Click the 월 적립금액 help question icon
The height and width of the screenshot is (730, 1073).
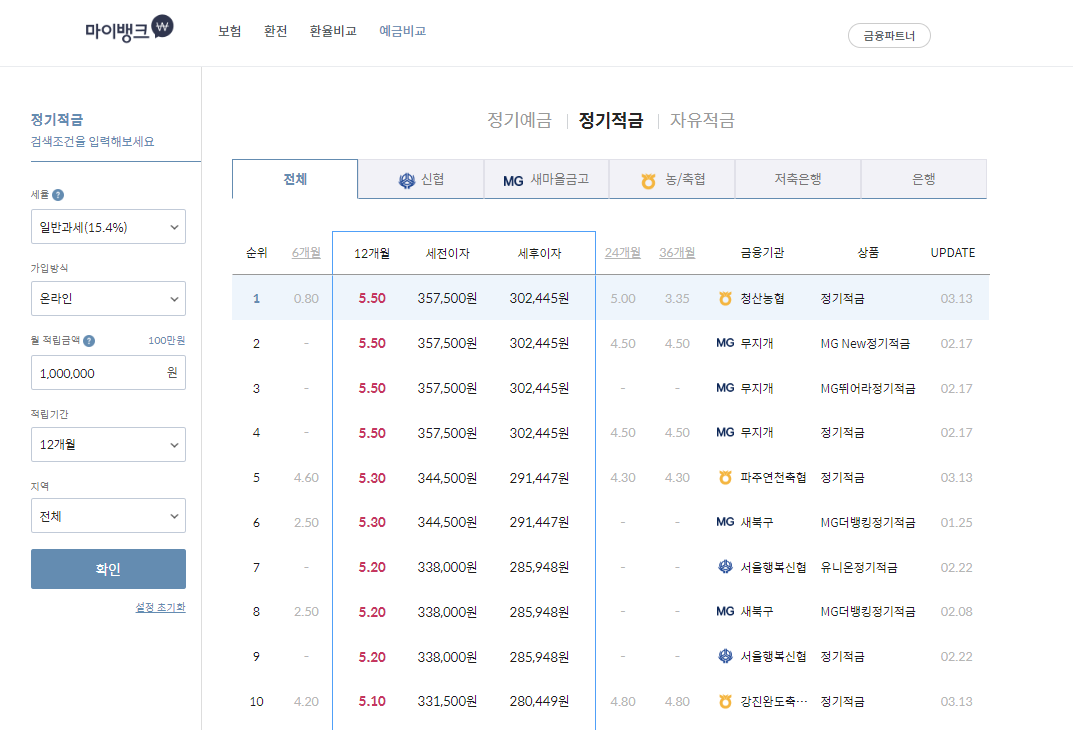(x=89, y=341)
